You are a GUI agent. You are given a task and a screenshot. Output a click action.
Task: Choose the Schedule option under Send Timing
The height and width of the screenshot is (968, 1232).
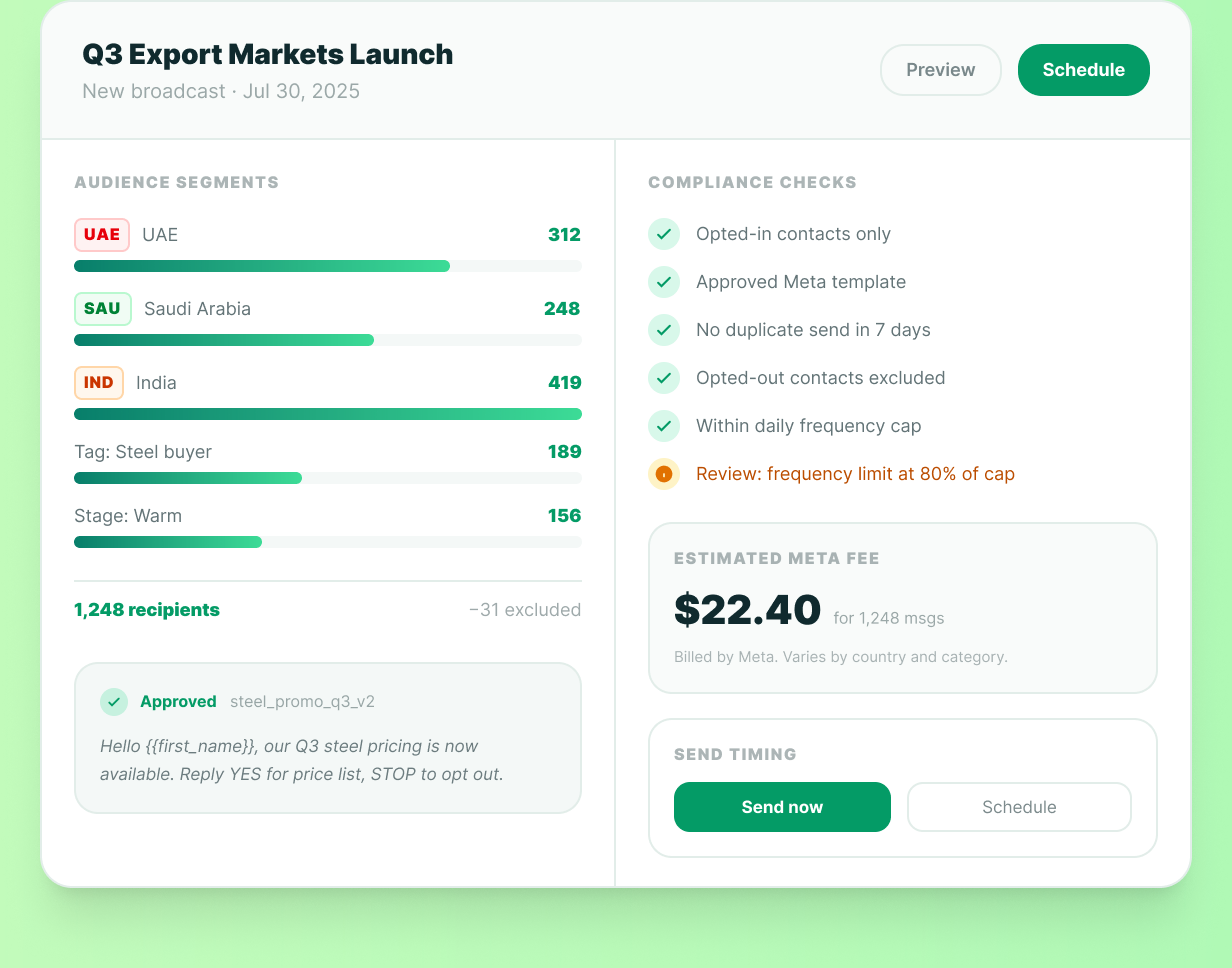pos(1019,807)
